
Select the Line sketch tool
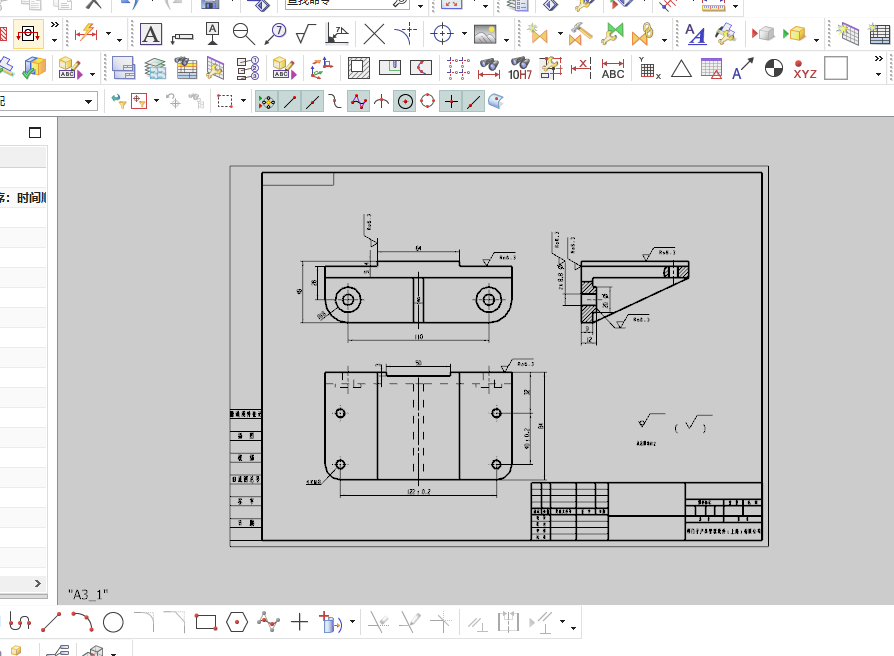click(51, 622)
